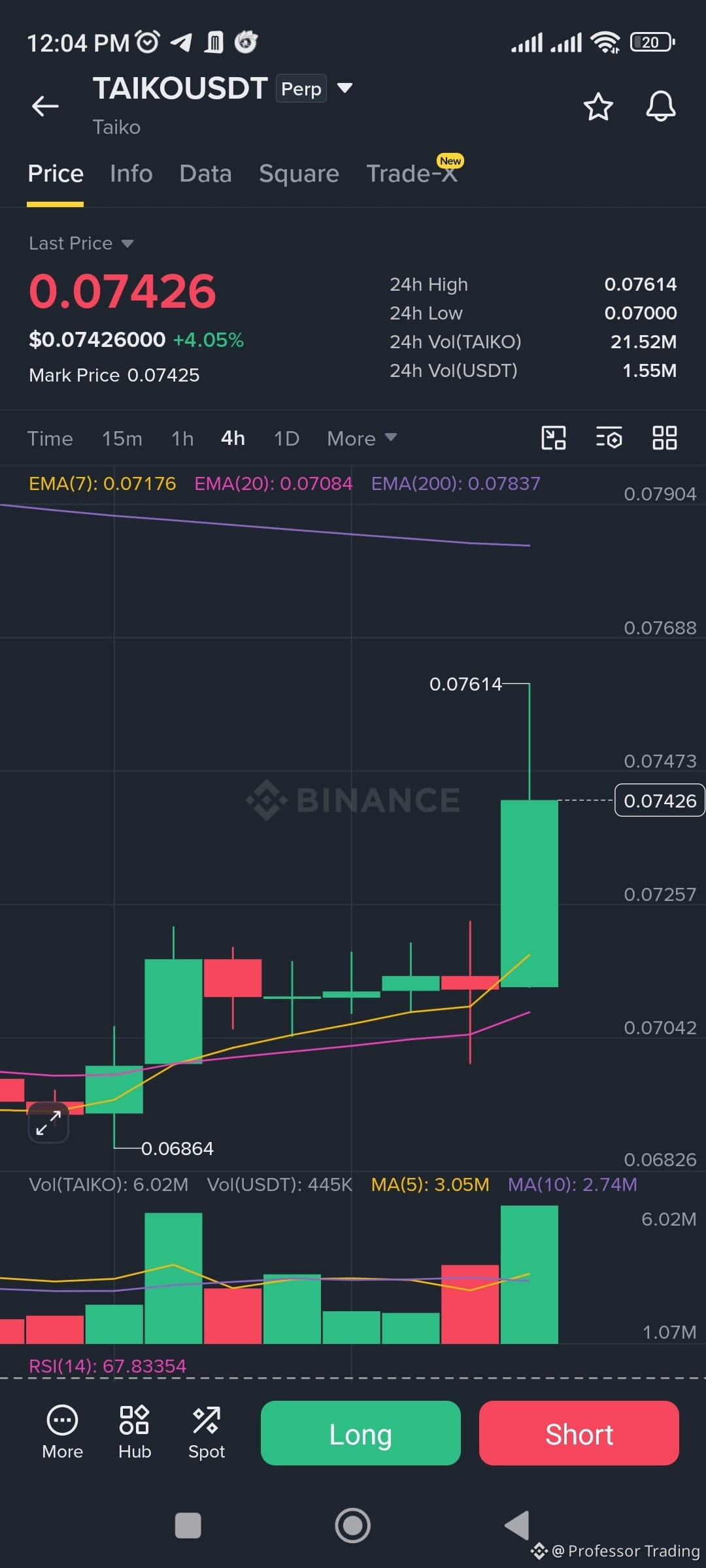Viewport: 706px width, 1568px height.
Task: Tap the Vol(TAIKO) 6.02M label
Action: [109, 1184]
